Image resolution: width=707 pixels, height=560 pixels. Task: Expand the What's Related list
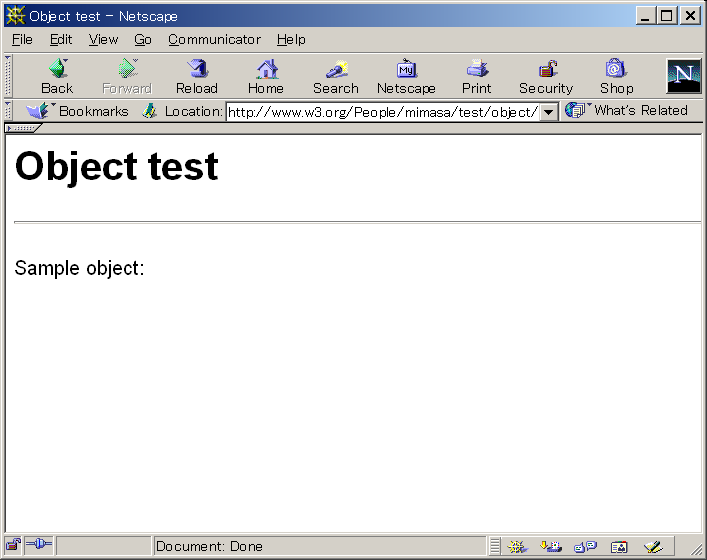627,111
